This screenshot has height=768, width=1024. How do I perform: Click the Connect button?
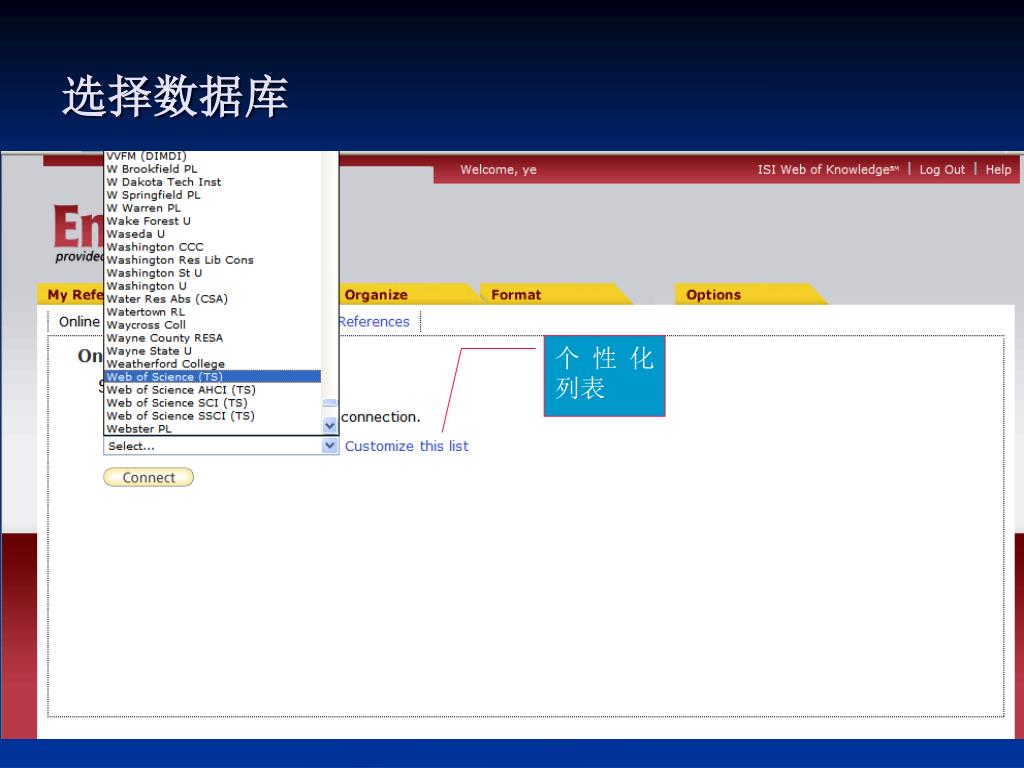point(148,477)
